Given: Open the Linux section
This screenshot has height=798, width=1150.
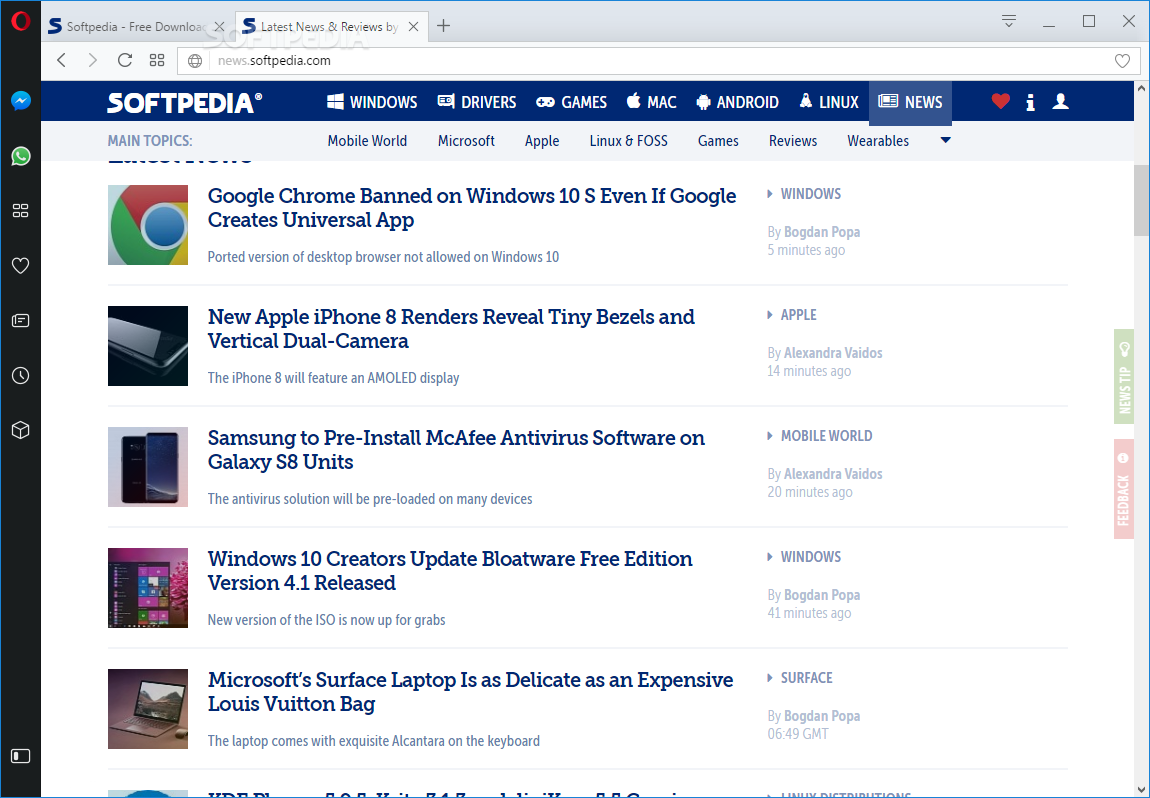Looking at the screenshot, I should pos(829,102).
